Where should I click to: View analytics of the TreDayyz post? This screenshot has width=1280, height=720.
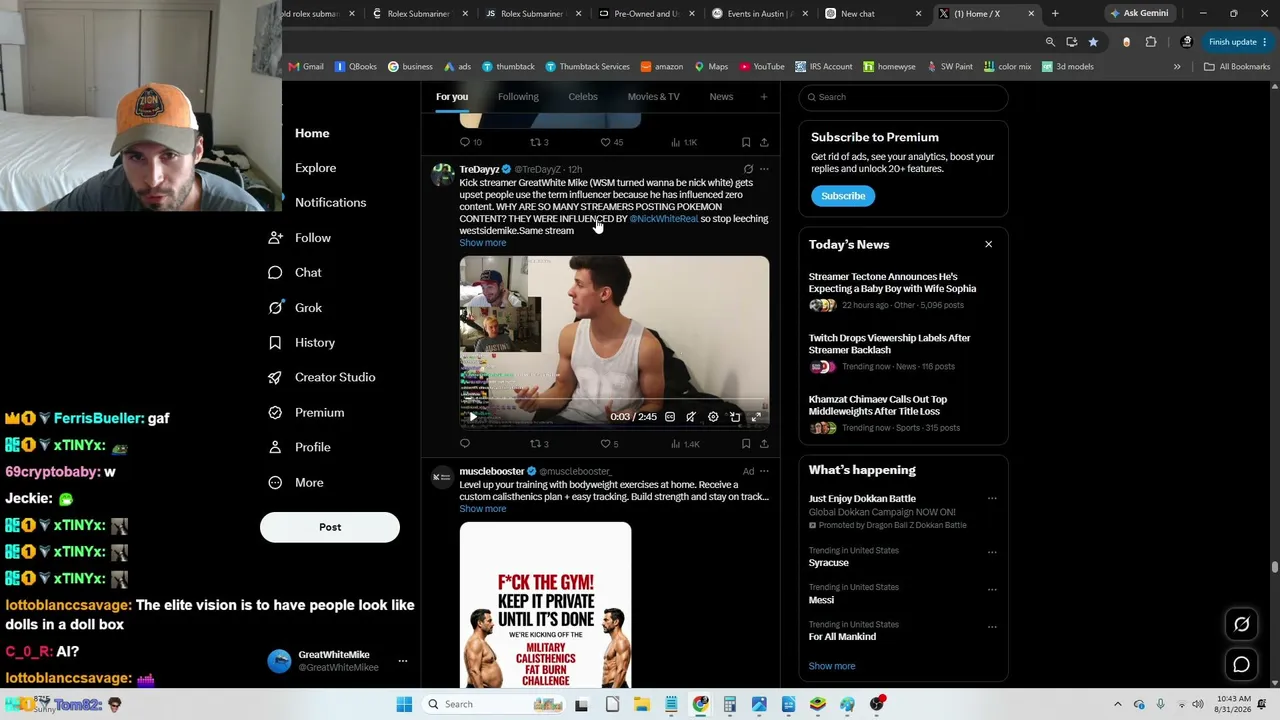pyautogui.click(x=677, y=444)
